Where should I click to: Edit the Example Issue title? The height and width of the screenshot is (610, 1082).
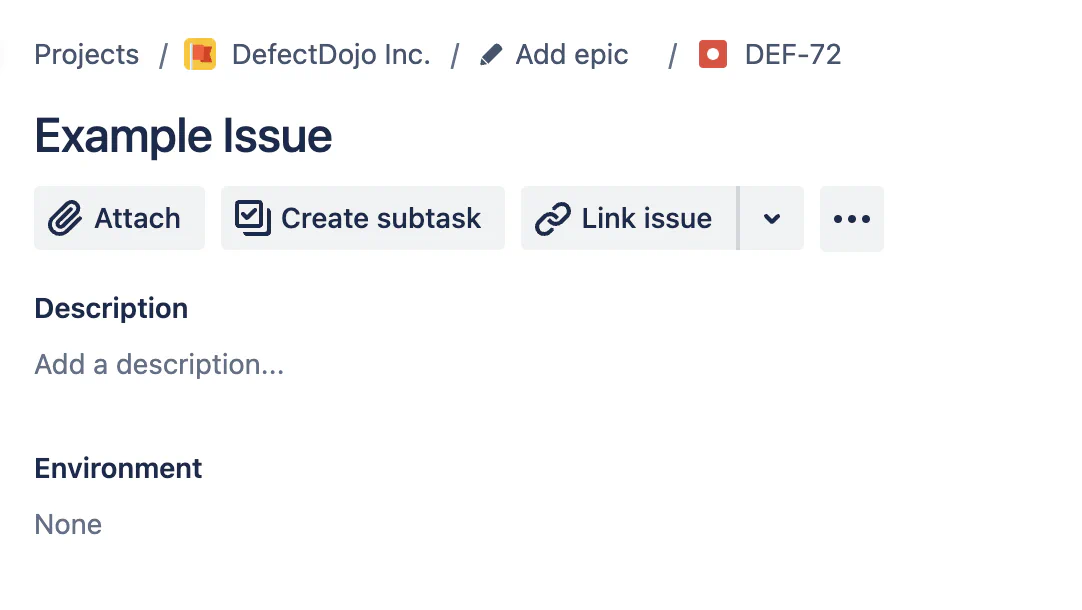coord(183,136)
